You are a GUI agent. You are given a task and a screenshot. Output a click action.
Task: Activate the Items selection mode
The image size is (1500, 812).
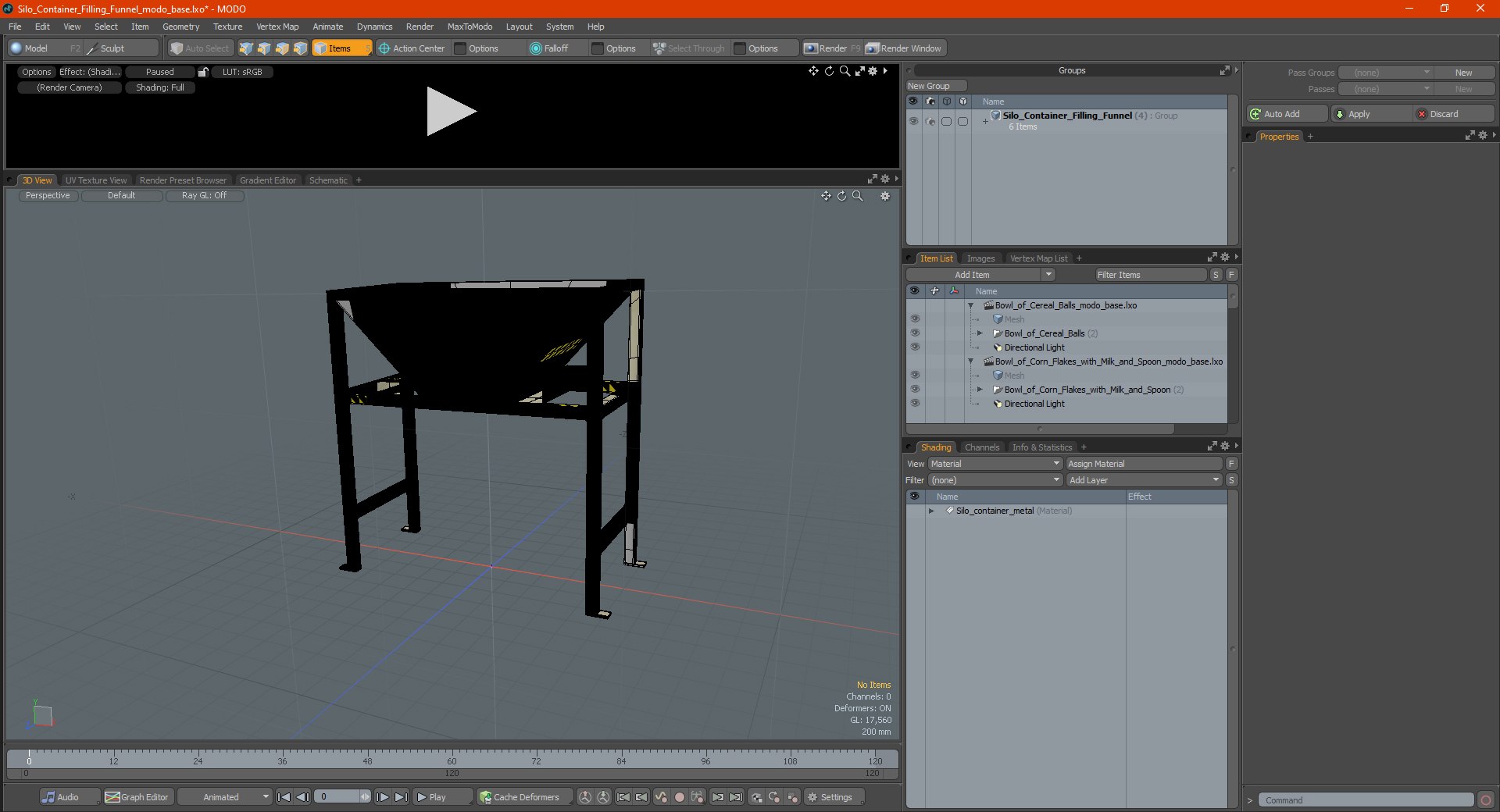[x=341, y=48]
